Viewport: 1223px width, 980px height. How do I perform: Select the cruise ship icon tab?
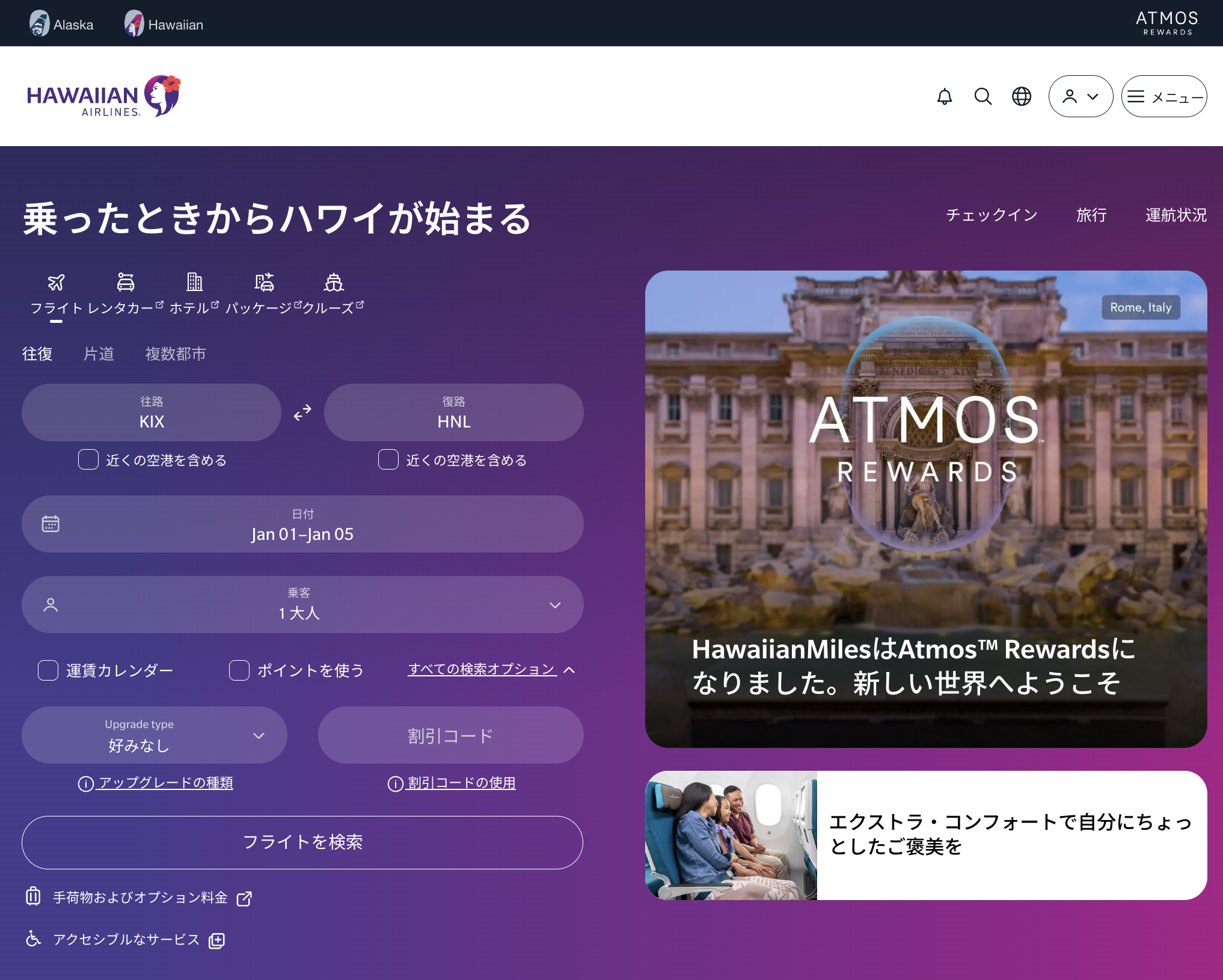pyautogui.click(x=334, y=282)
